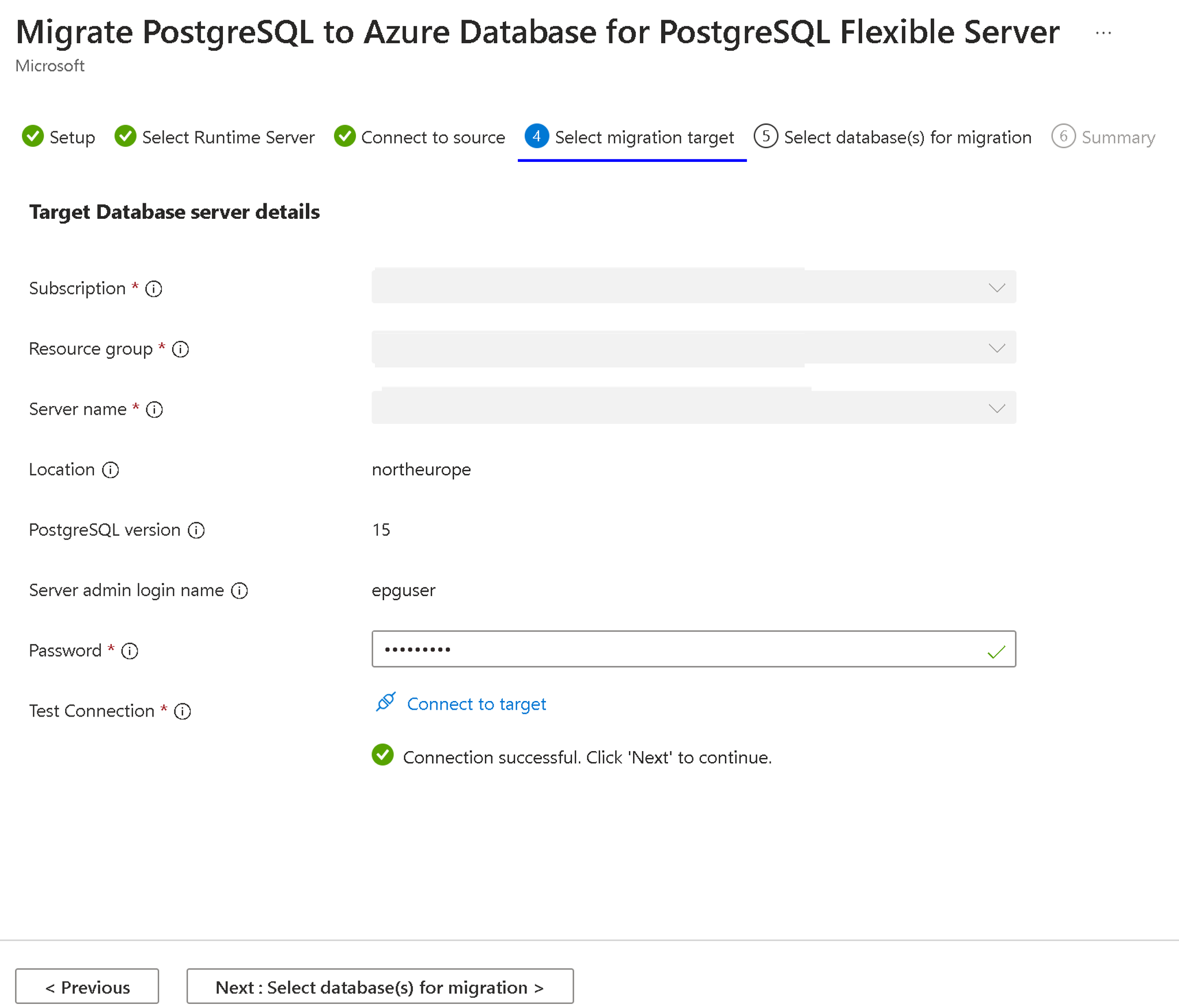
Task: Click the Password input field
Action: click(694, 649)
